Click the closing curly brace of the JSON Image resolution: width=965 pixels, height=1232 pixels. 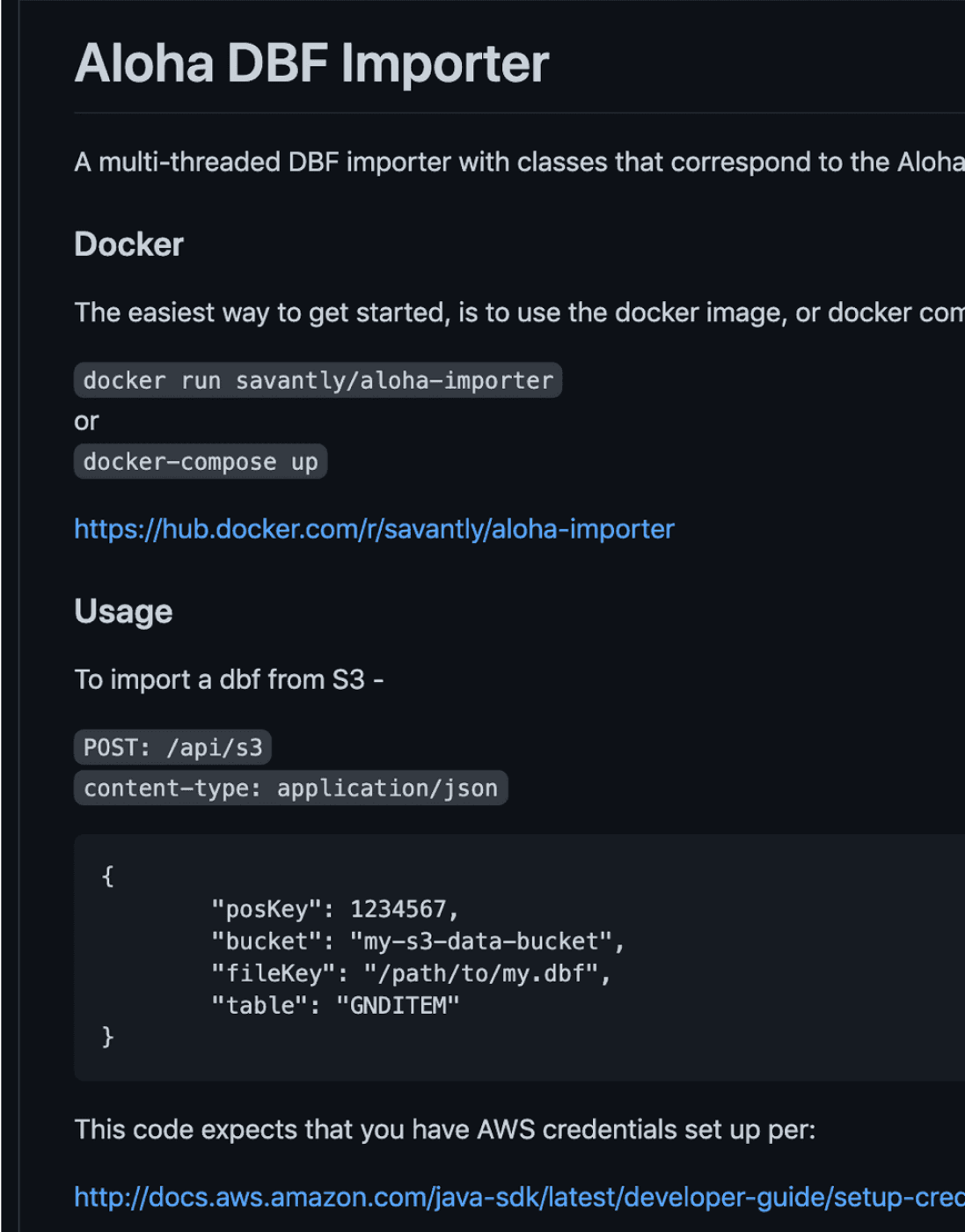[107, 1038]
